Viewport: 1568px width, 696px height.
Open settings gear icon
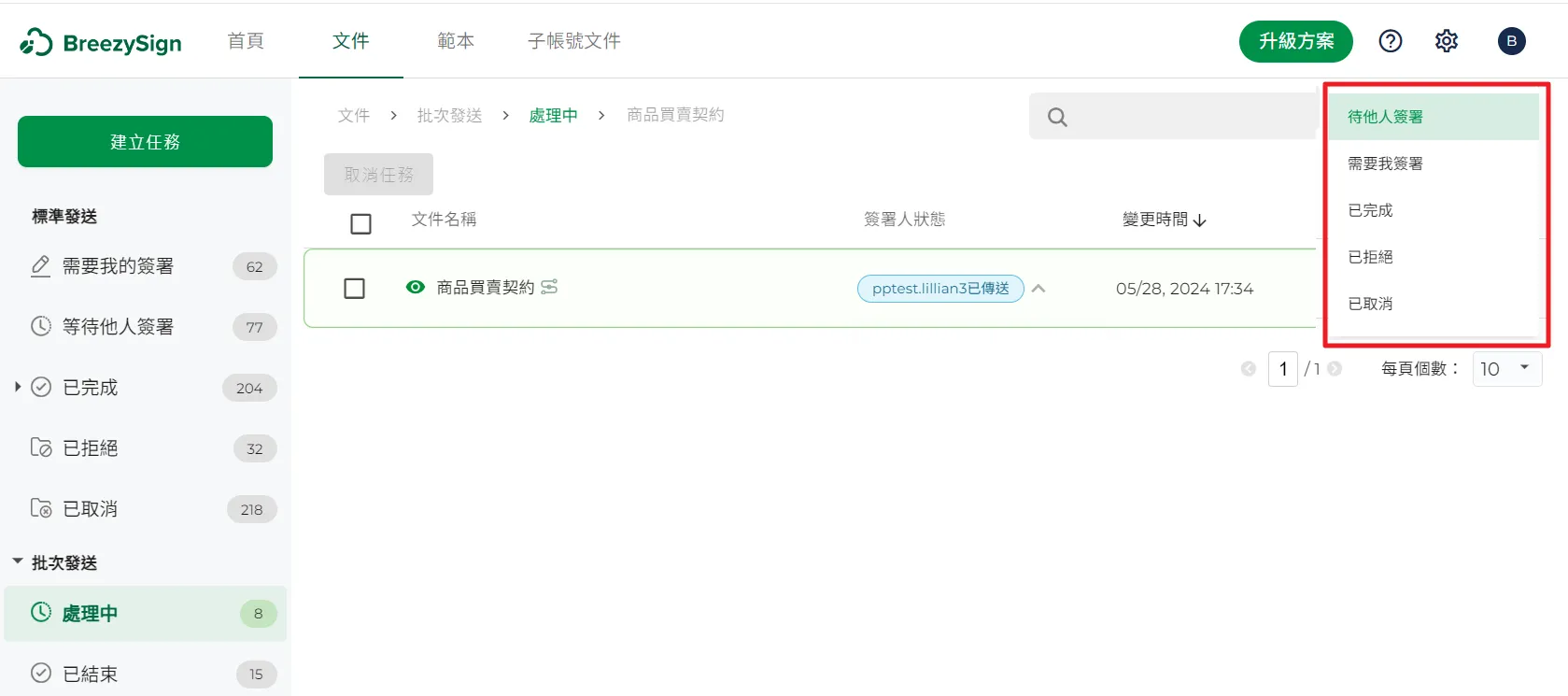(x=1446, y=41)
